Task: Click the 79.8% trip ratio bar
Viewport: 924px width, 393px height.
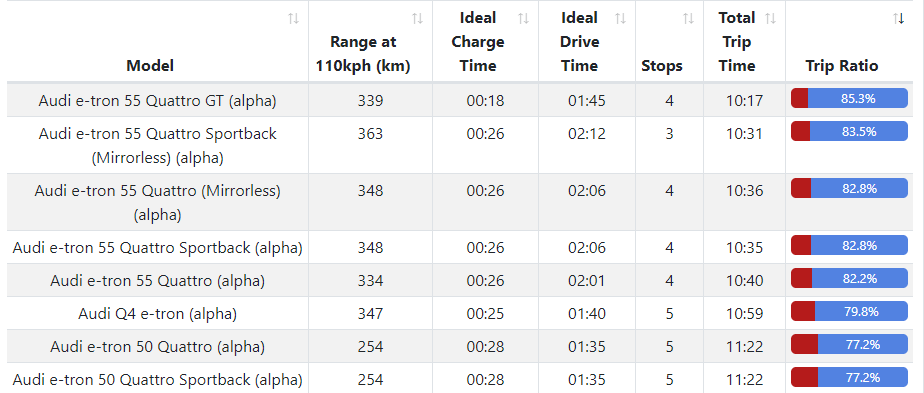Action: 849,311
